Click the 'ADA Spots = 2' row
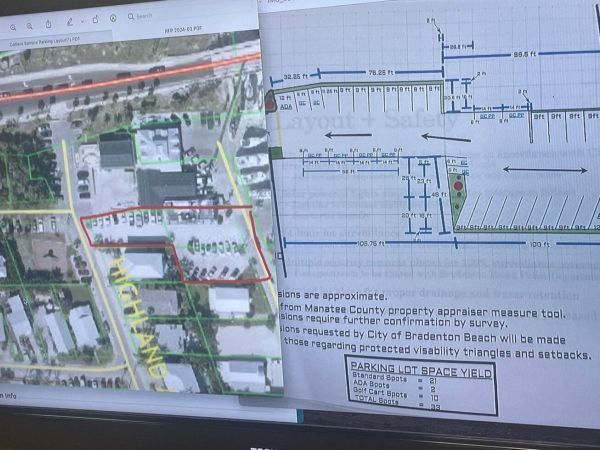 click(394, 386)
